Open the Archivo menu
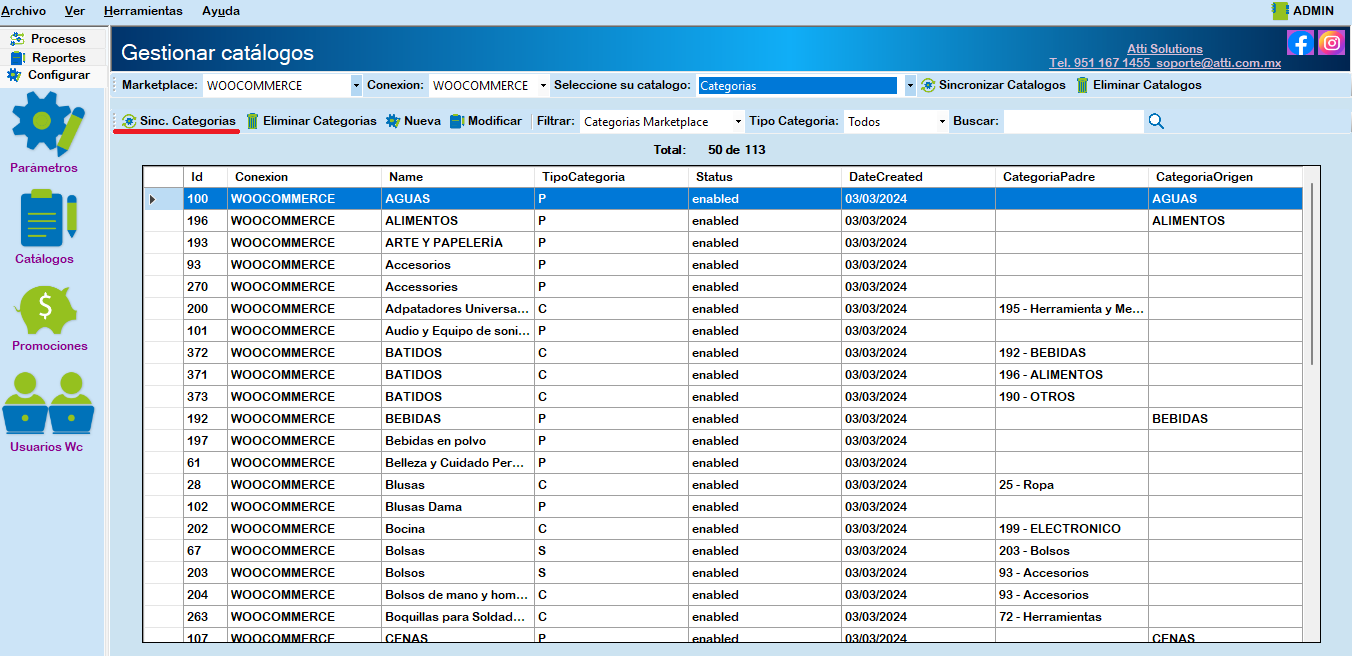The height and width of the screenshot is (656, 1352). [23, 11]
